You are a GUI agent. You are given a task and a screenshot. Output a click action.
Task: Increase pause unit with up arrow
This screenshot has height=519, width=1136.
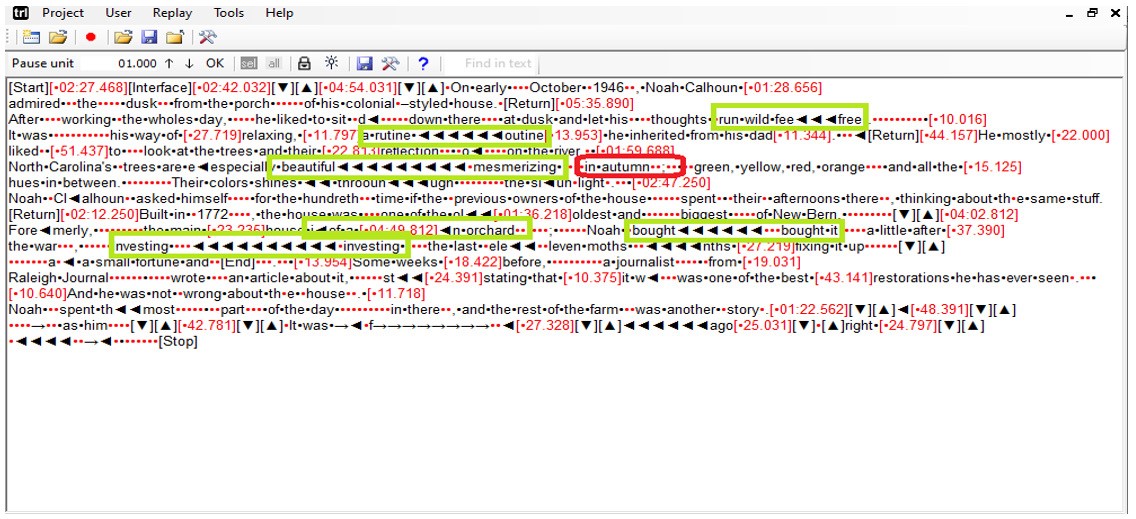169,63
